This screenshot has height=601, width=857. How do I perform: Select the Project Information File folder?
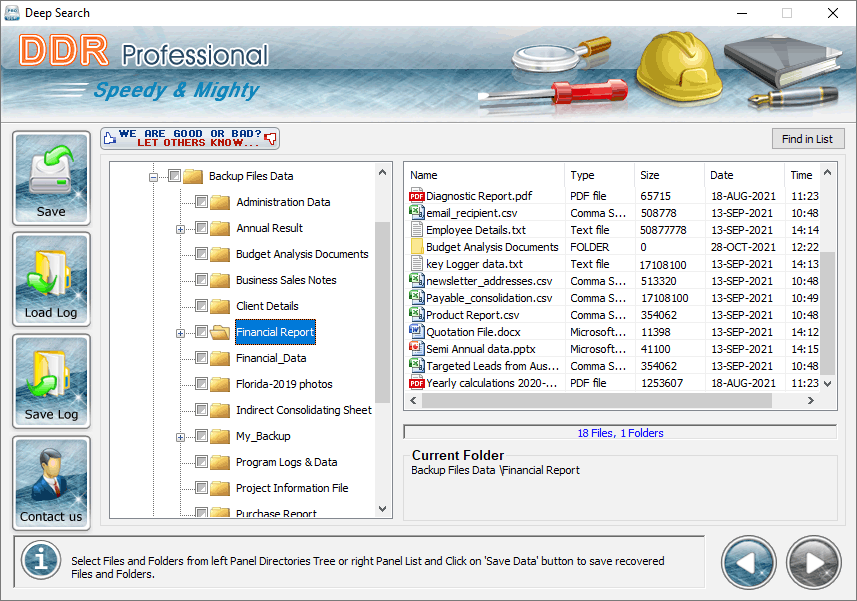[292, 488]
